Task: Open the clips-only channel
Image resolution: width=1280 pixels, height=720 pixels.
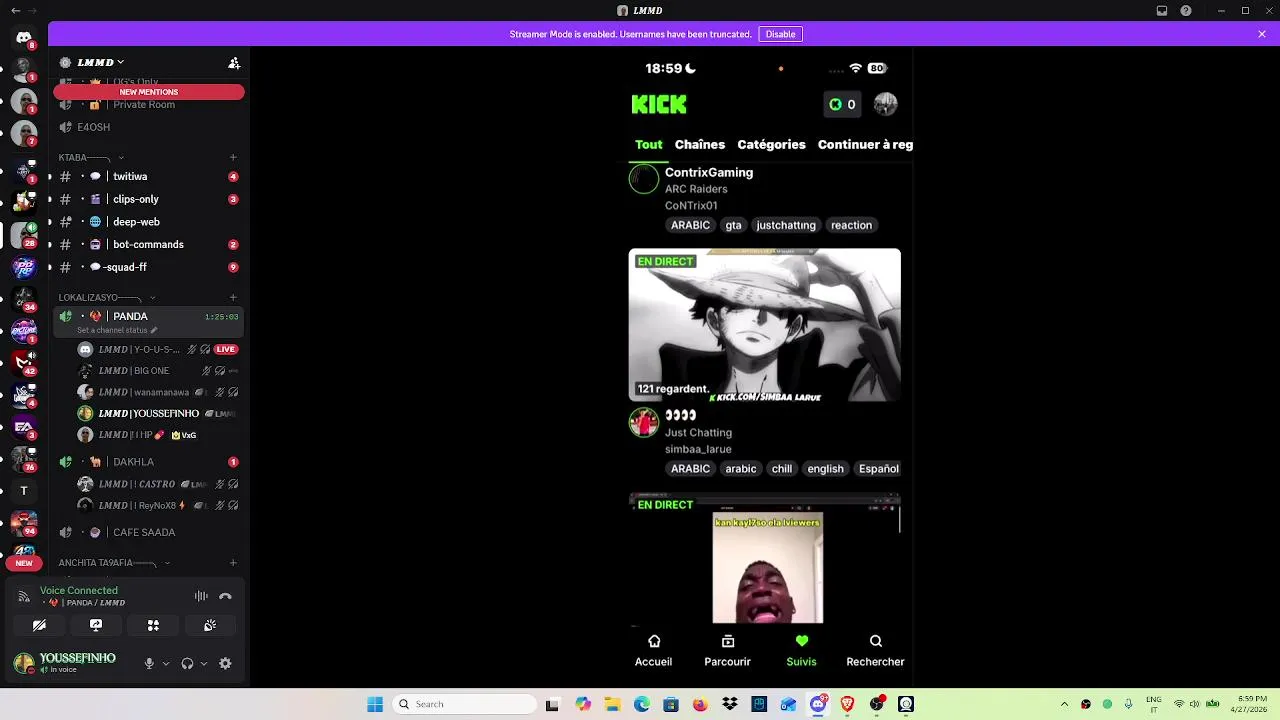Action: click(148, 200)
